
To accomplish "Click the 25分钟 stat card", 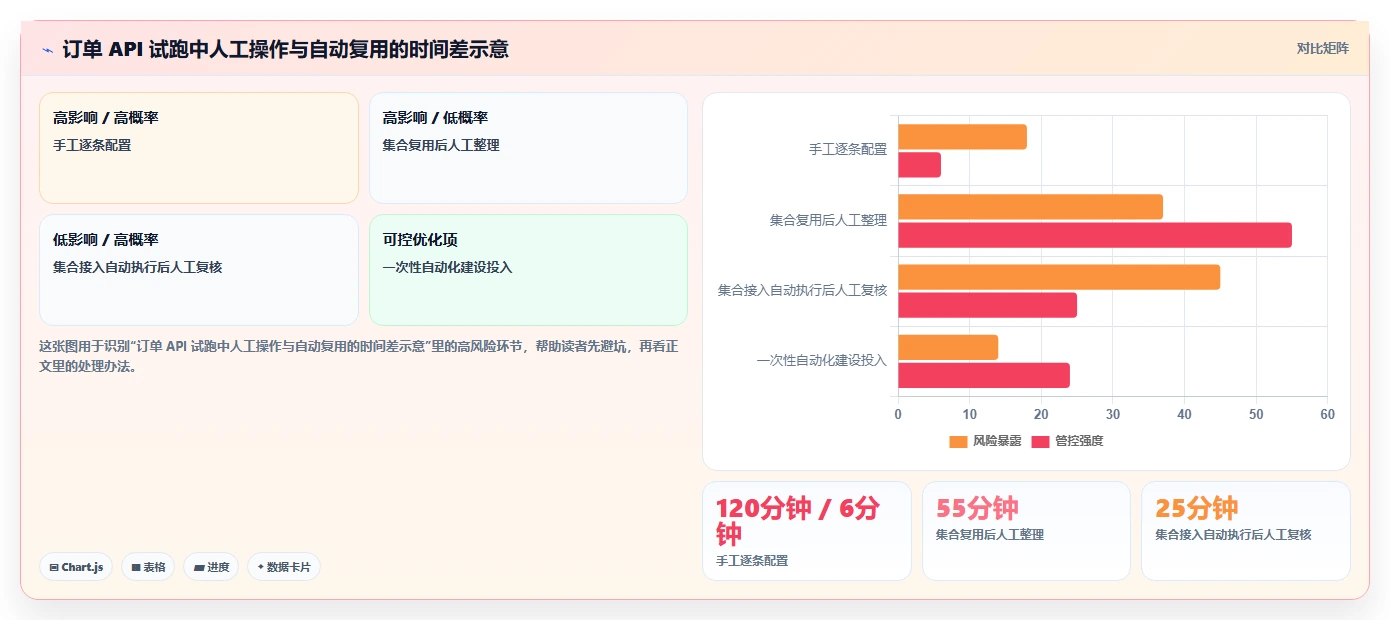I will (1245, 531).
